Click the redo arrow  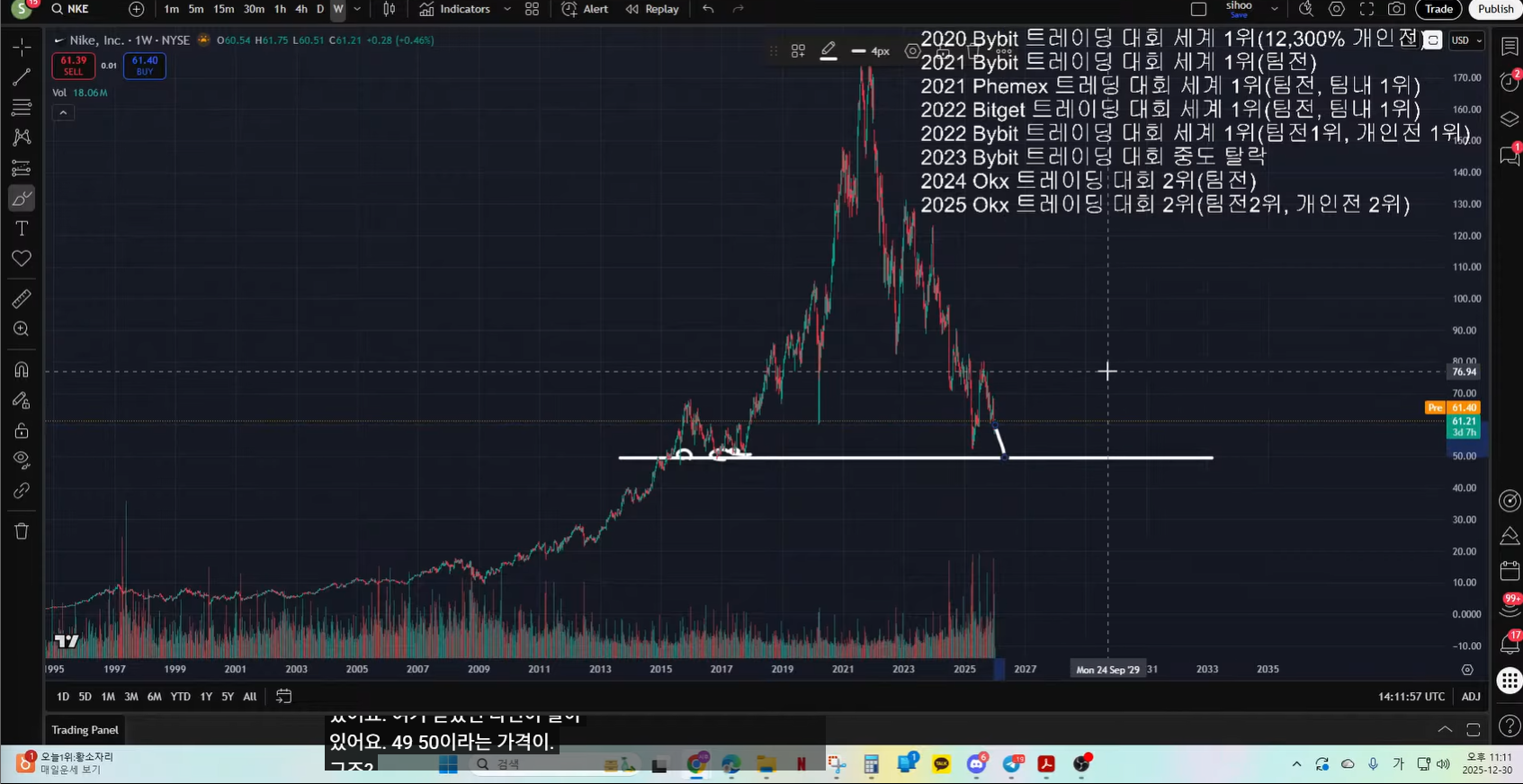739,9
